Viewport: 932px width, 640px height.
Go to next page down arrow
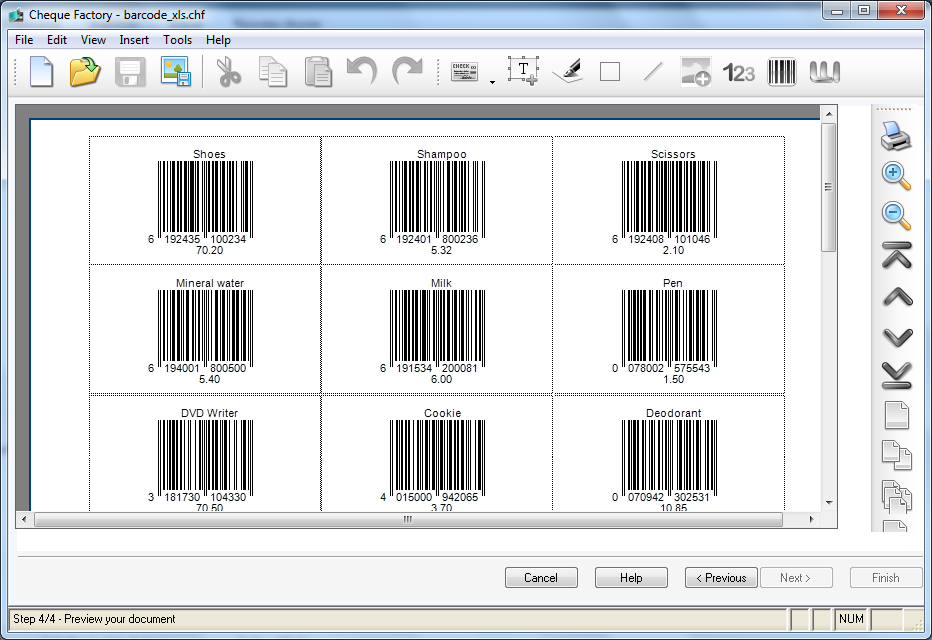click(898, 337)
